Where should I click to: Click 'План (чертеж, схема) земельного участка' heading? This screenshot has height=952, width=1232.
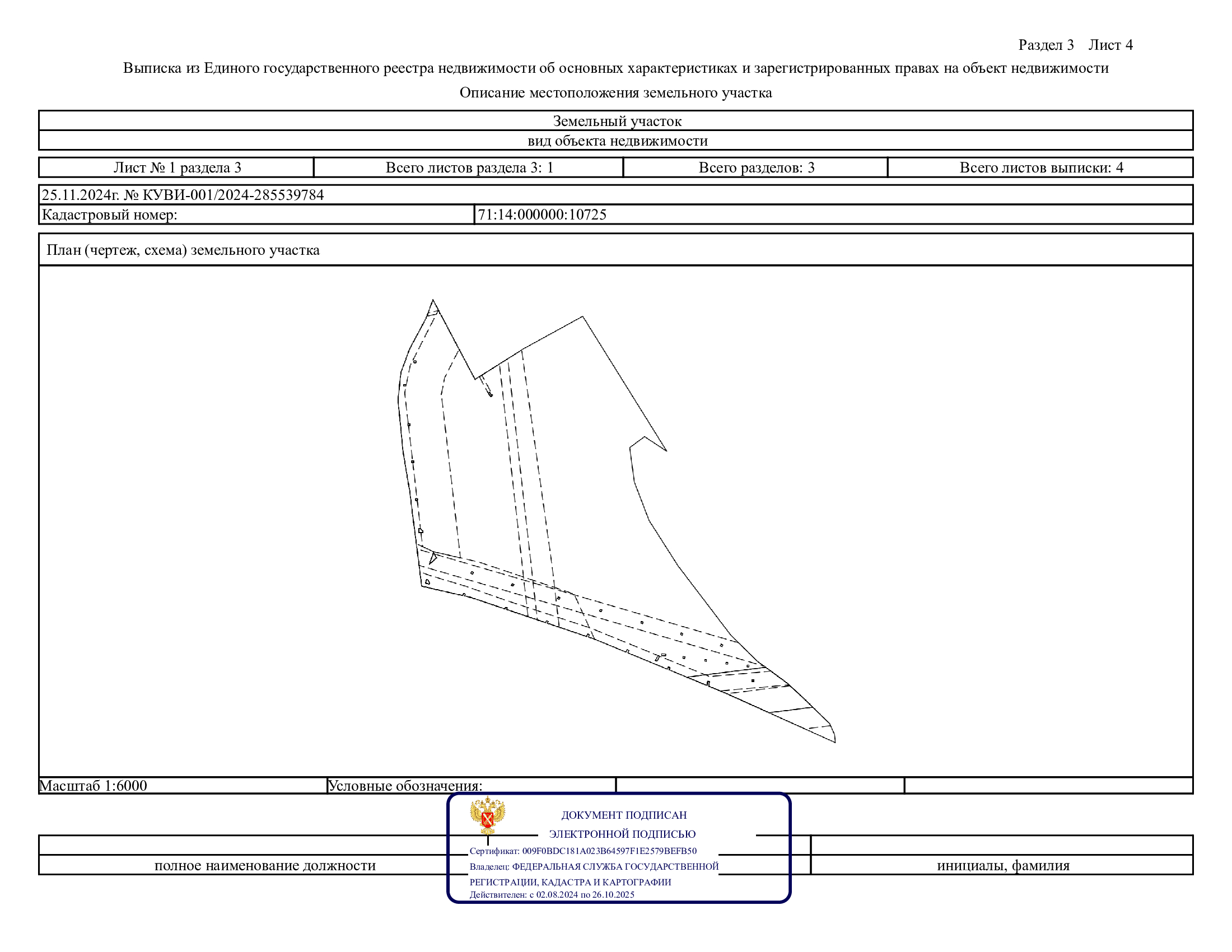coord(183,250)
